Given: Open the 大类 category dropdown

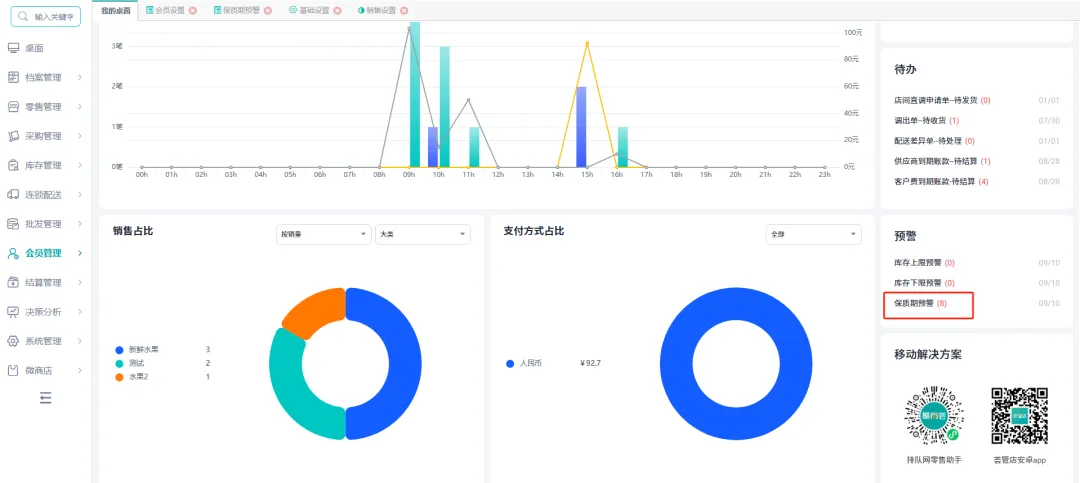Looking at the screenshot, I should 423,234.
